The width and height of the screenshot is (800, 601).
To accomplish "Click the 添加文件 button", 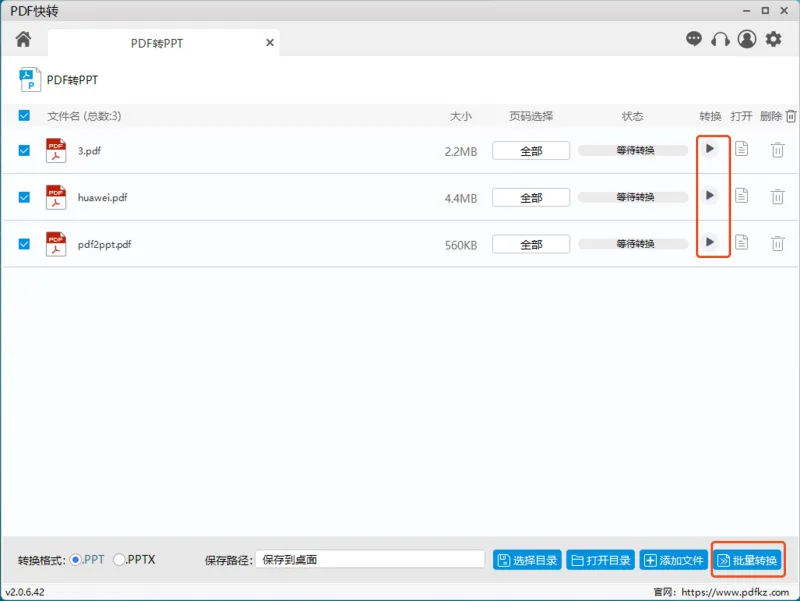I will pos(673,560).
